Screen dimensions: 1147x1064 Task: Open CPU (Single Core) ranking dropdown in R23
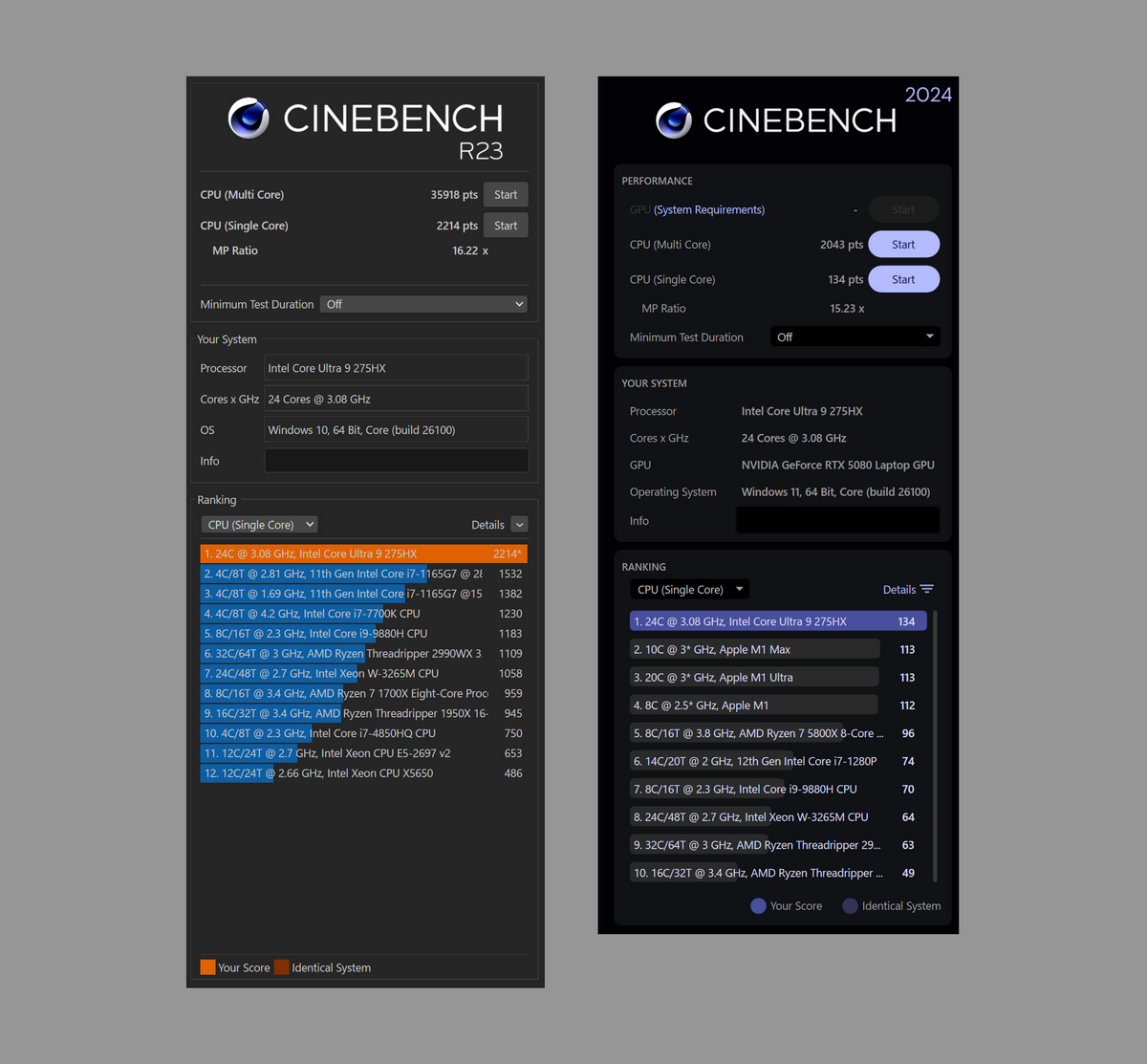pyautogui.click(x=259, y=525)
